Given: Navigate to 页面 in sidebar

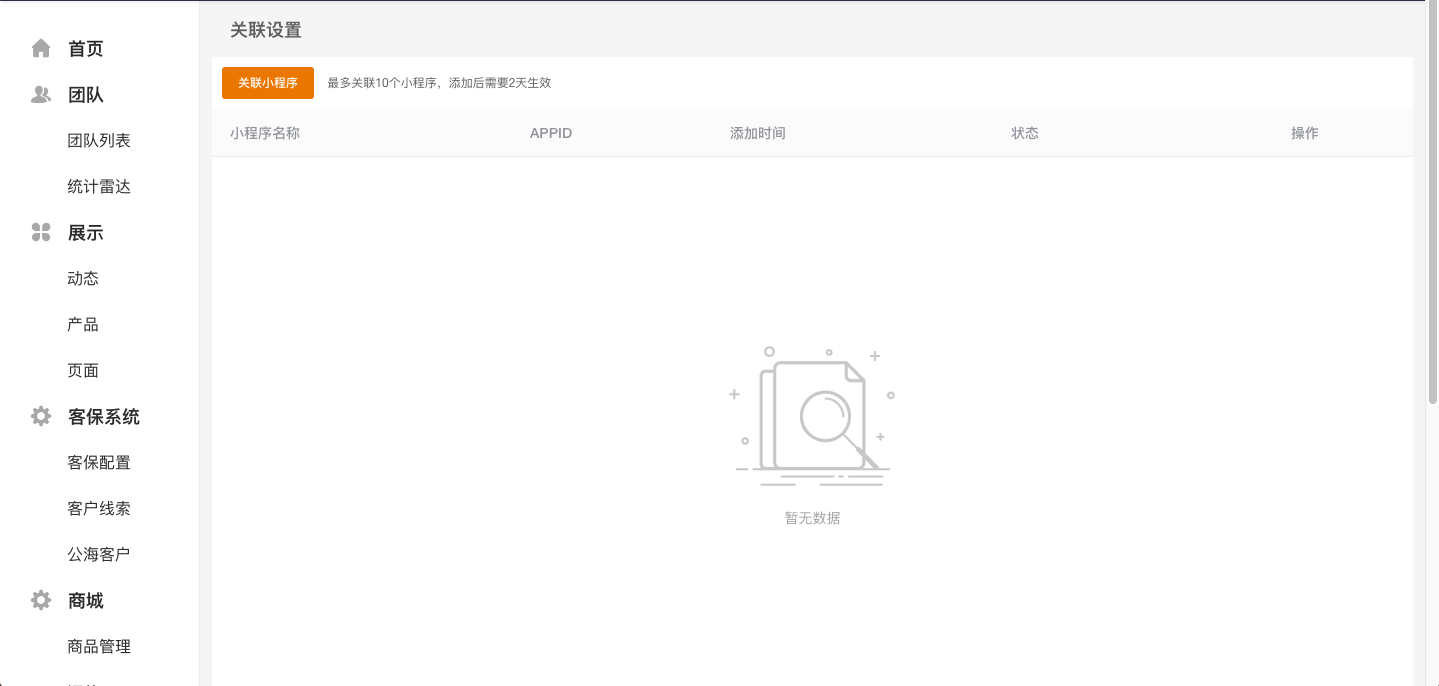Looking at the screenshot, I should click(x=83, y=371).
